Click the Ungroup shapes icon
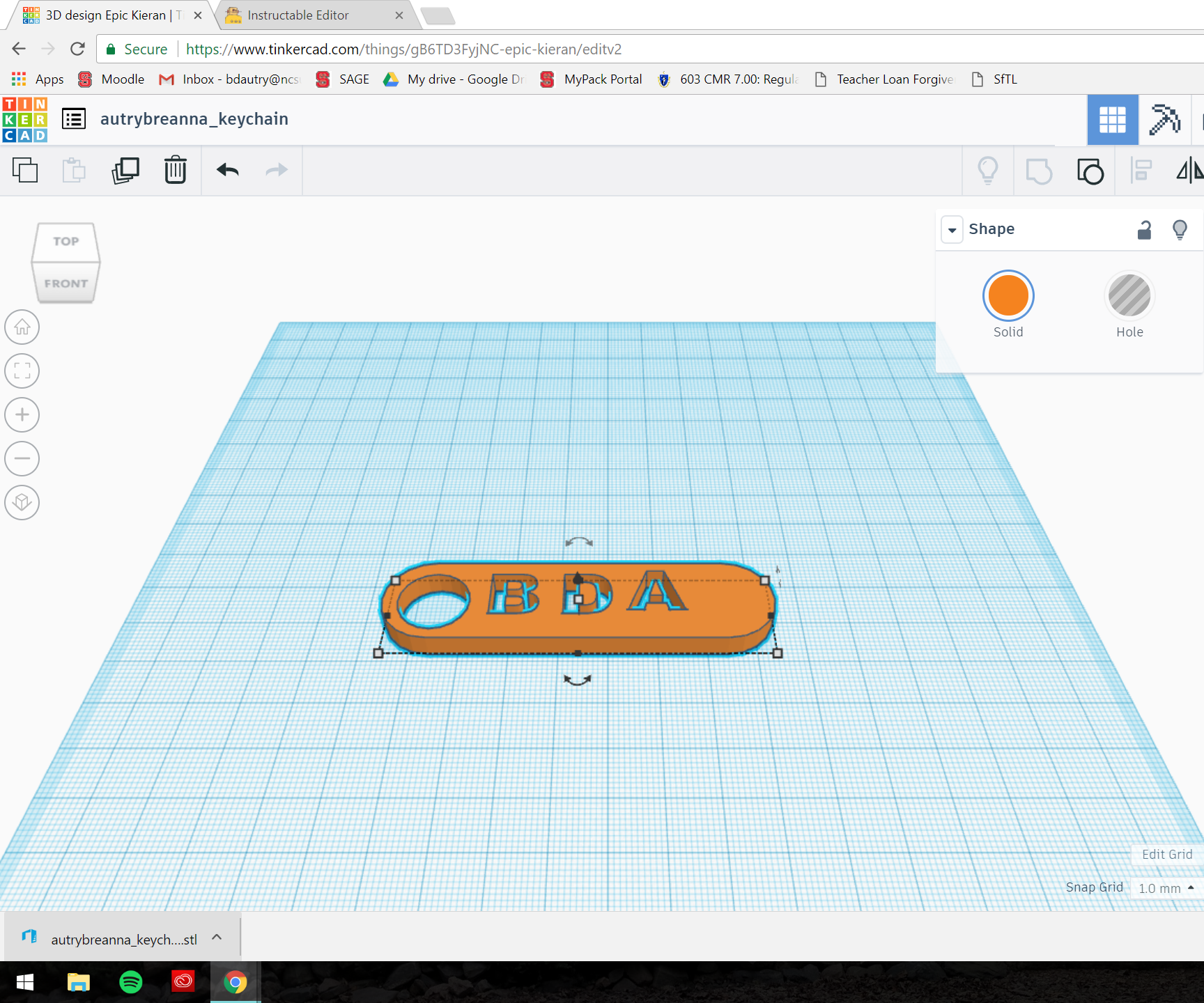1204x1003 pixels. (1090, 171)
